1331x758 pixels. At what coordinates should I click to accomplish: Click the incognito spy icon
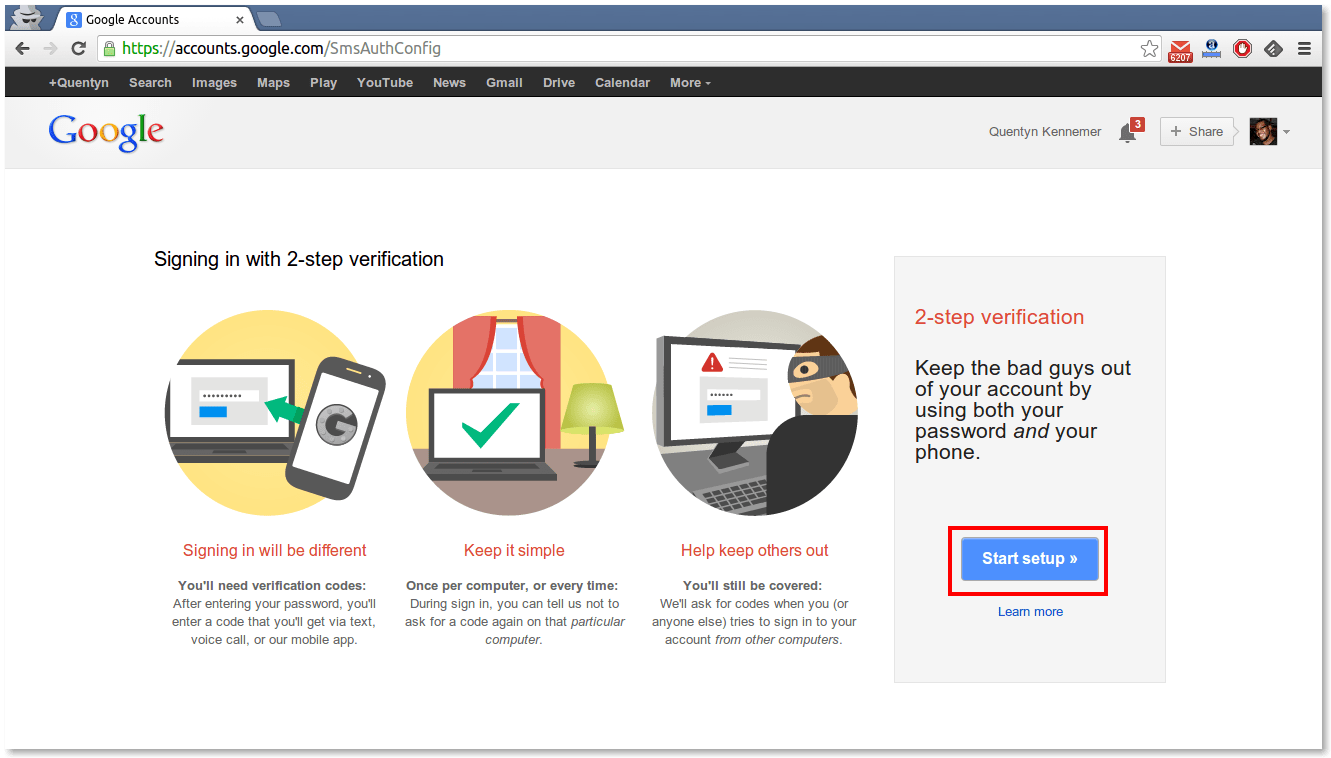point(27,17)
